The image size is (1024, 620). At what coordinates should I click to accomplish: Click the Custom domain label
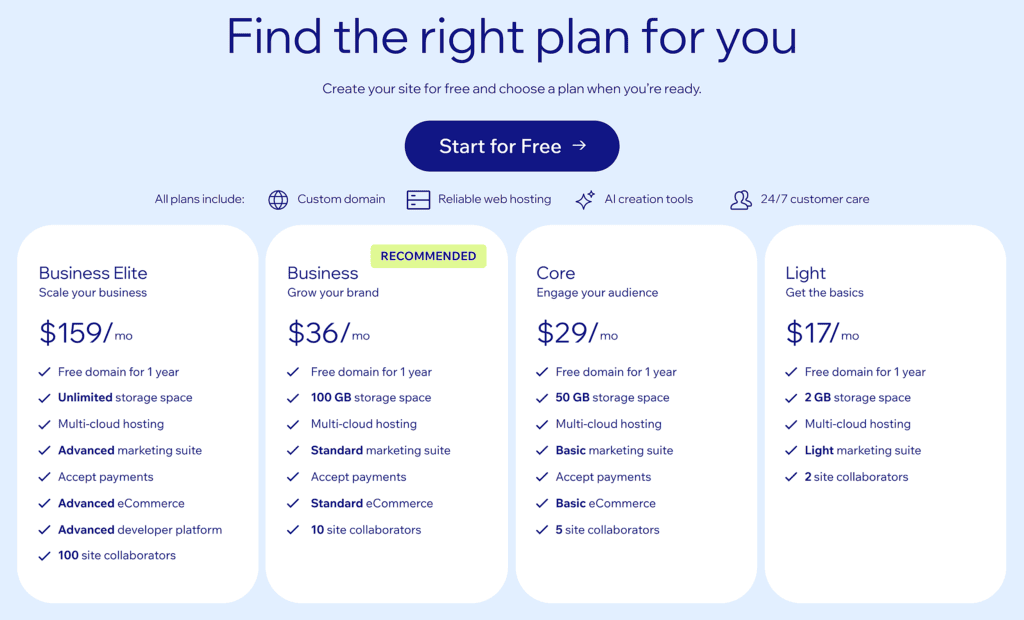coord(341,200)
